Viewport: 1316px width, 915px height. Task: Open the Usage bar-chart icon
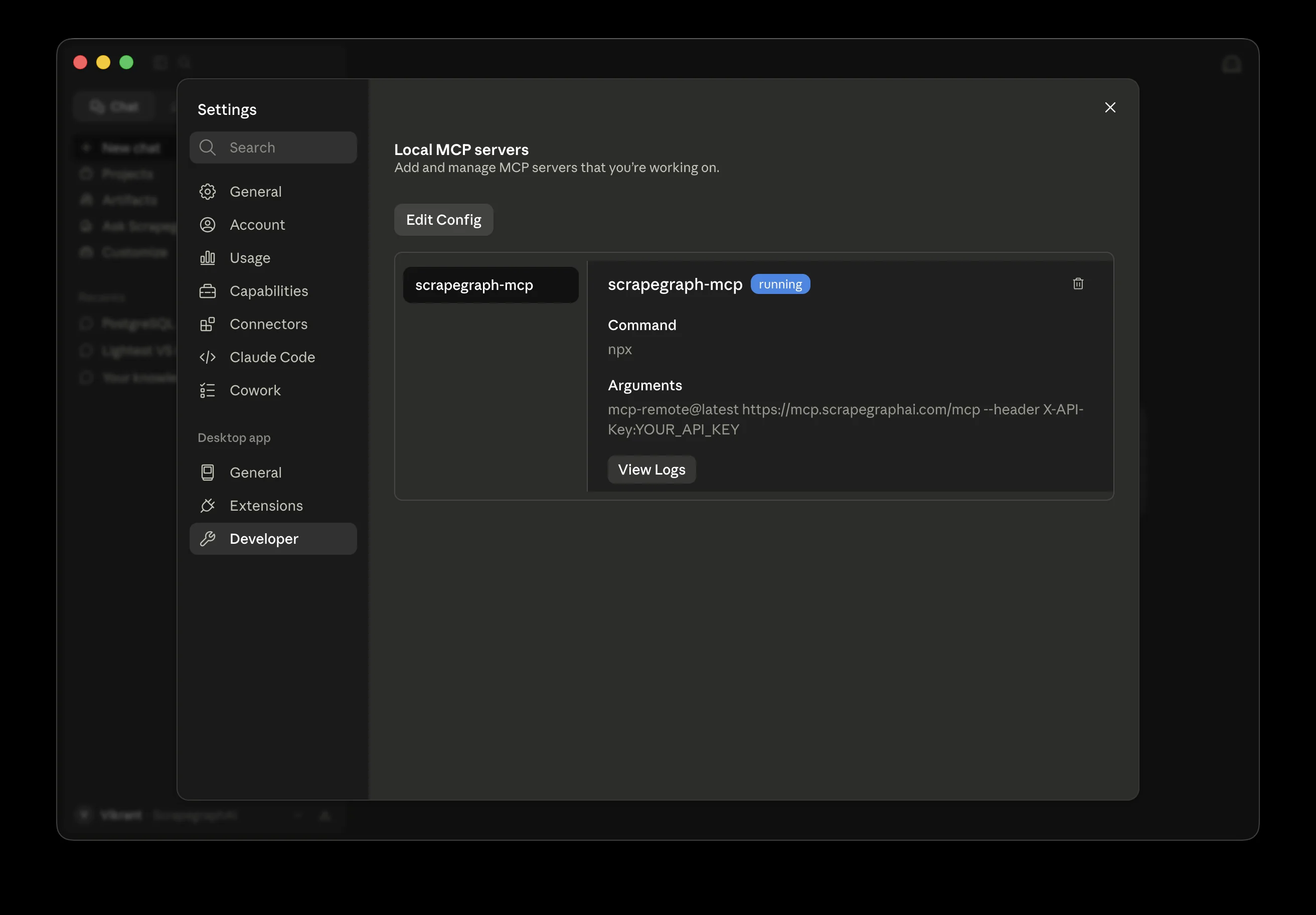pyautogui.click(x=208, y=258)
